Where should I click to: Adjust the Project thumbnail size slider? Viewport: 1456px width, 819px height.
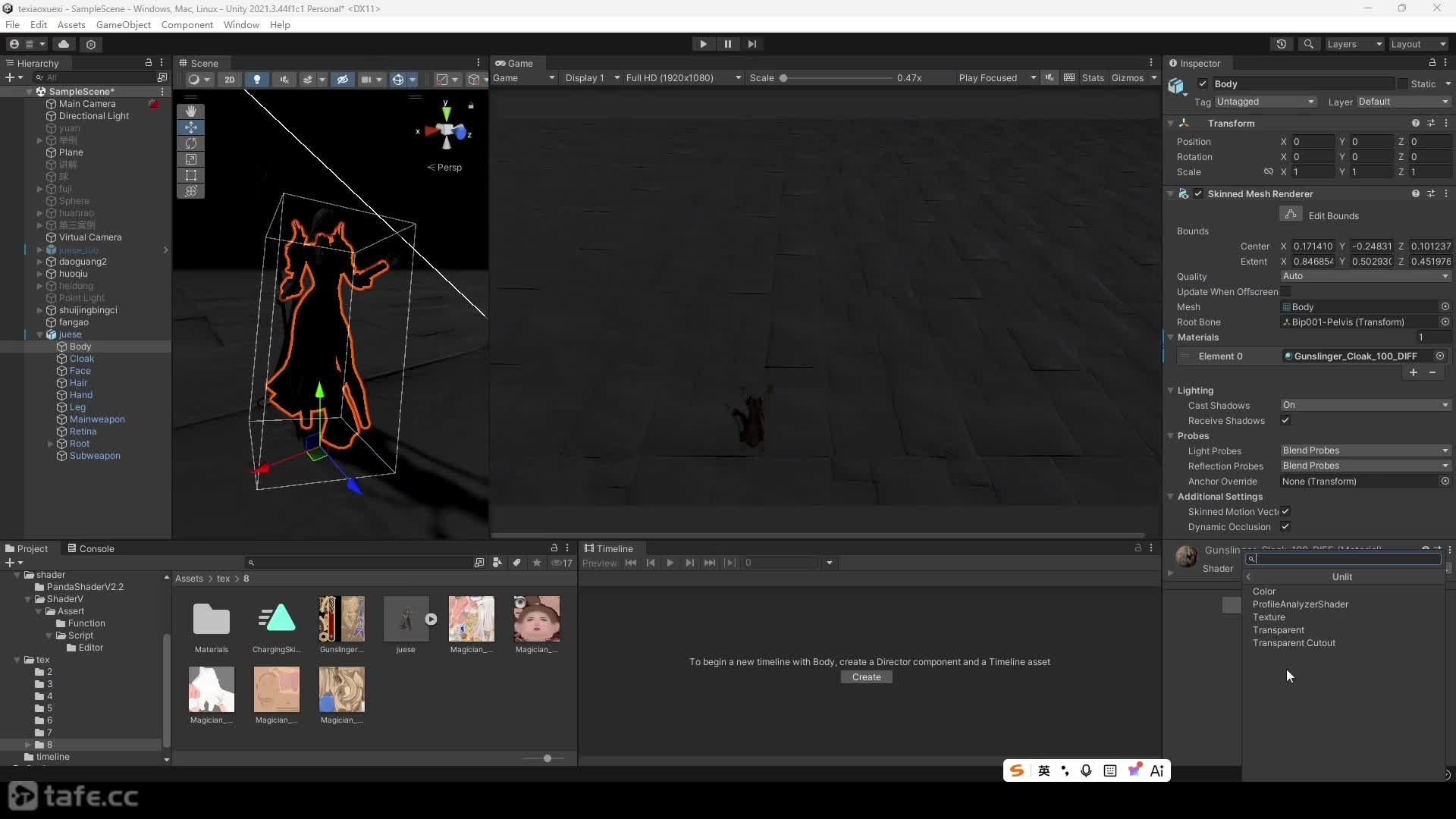point(547,758)
